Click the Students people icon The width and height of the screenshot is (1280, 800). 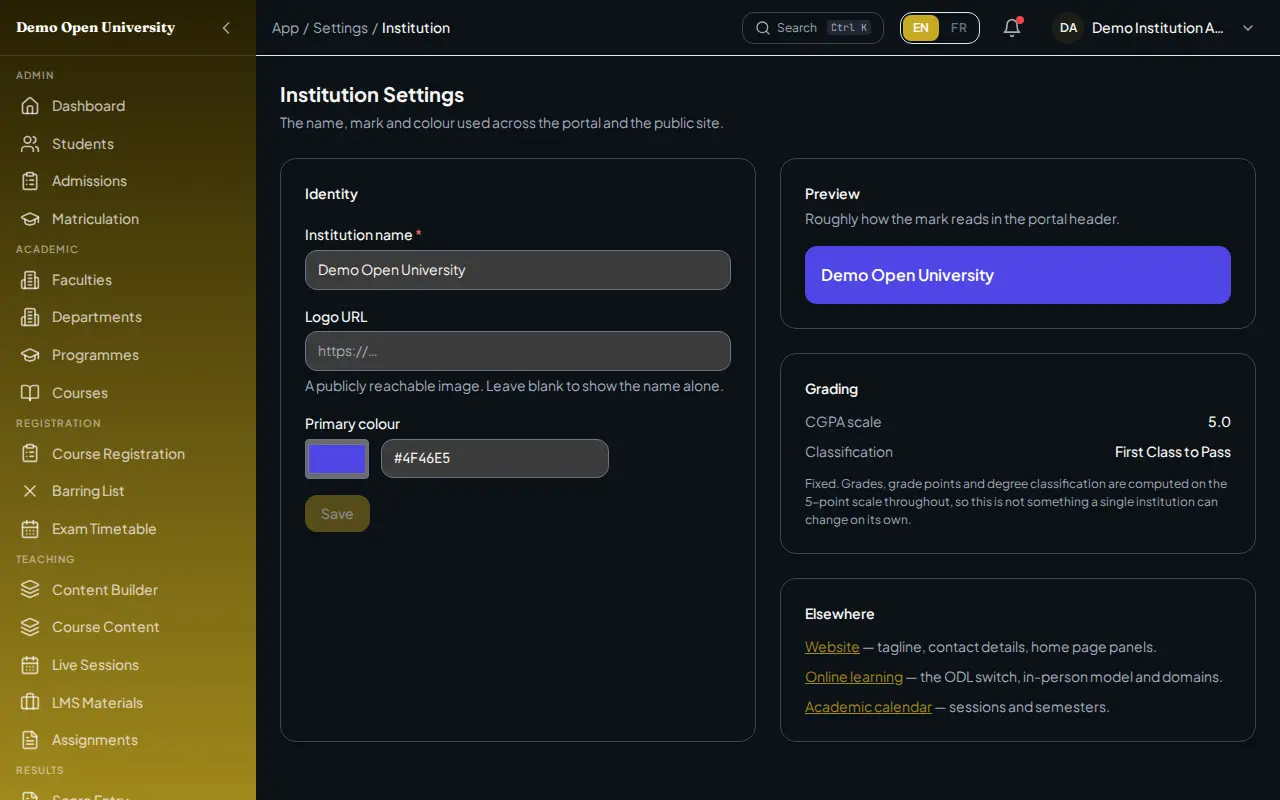(30, 144)
